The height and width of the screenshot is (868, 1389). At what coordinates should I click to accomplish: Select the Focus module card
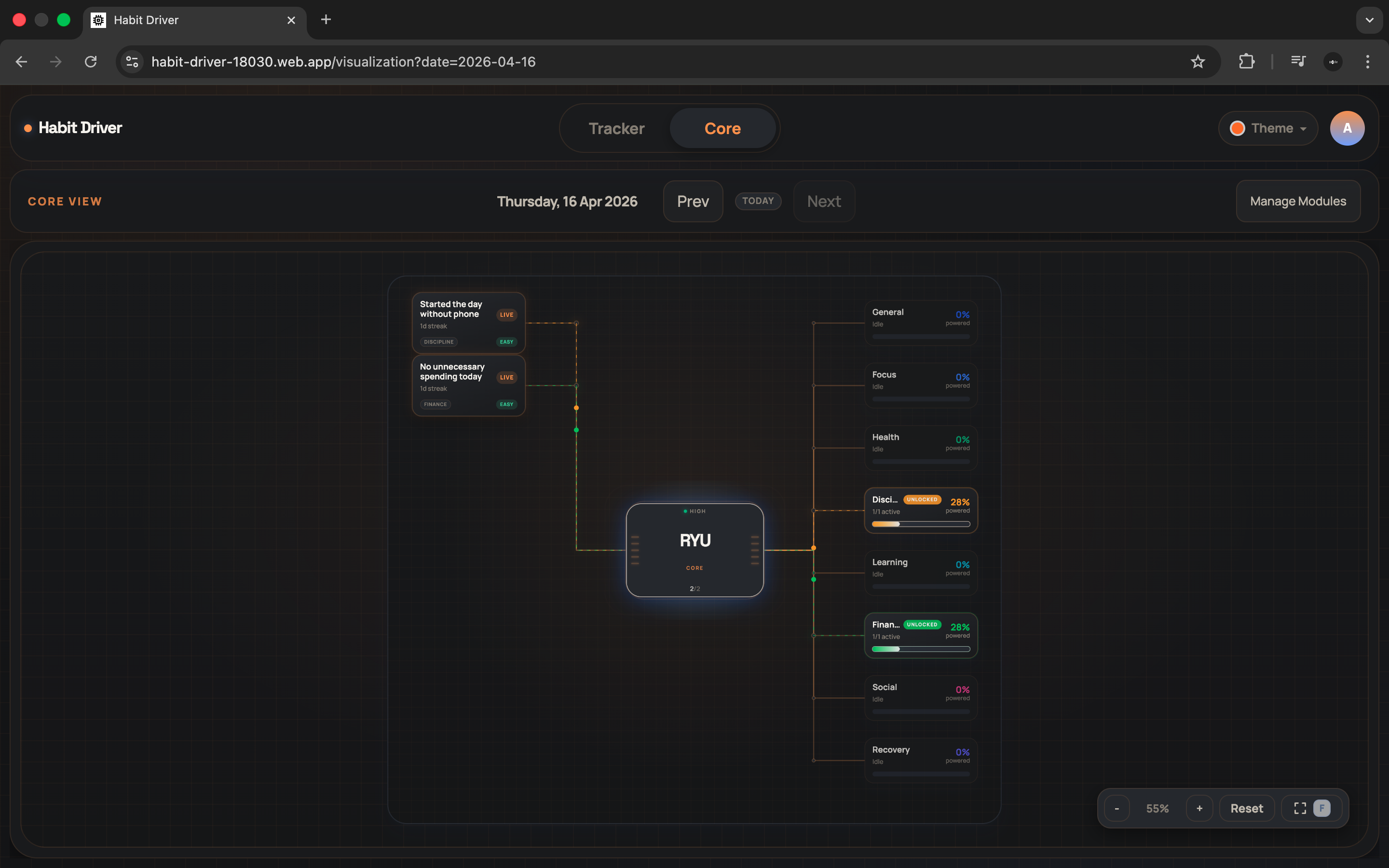pyautogui.click(x=921, y=385)
